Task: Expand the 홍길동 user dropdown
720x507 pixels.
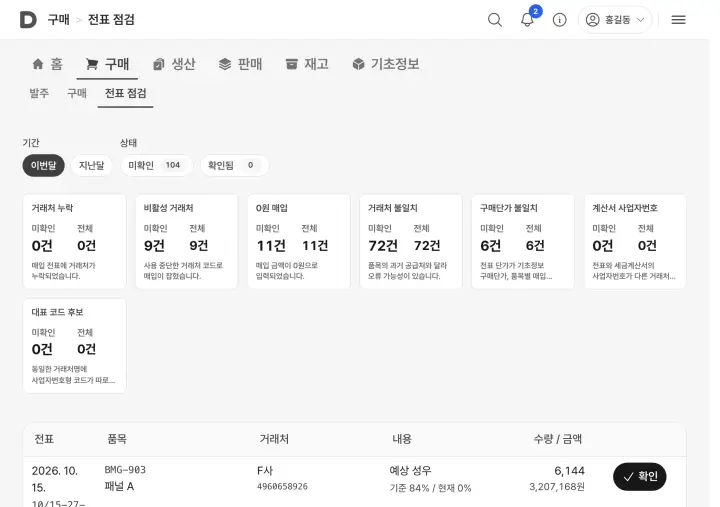Action: (x=615, y=20)
